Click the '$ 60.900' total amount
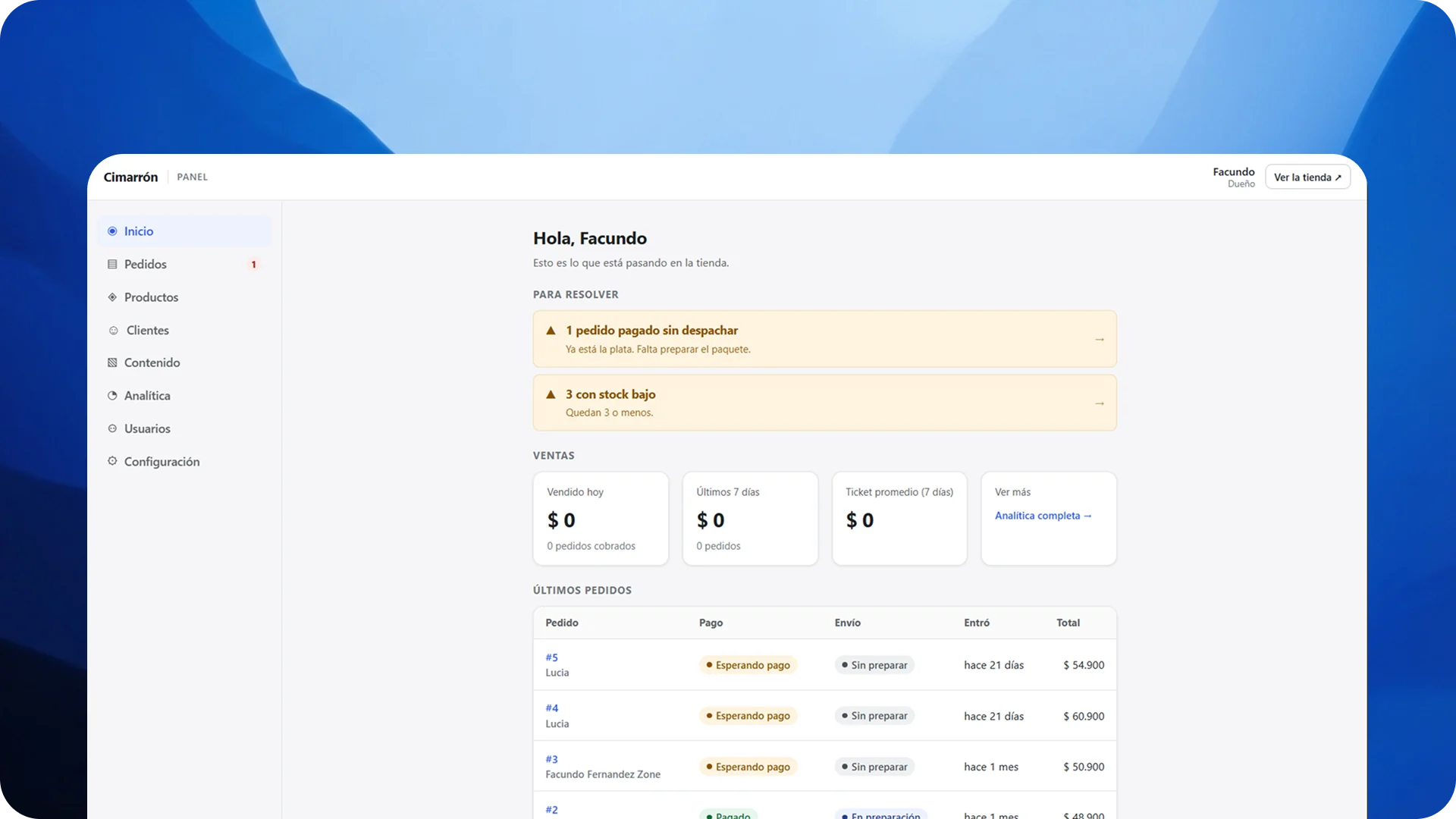 (1084, 716)
